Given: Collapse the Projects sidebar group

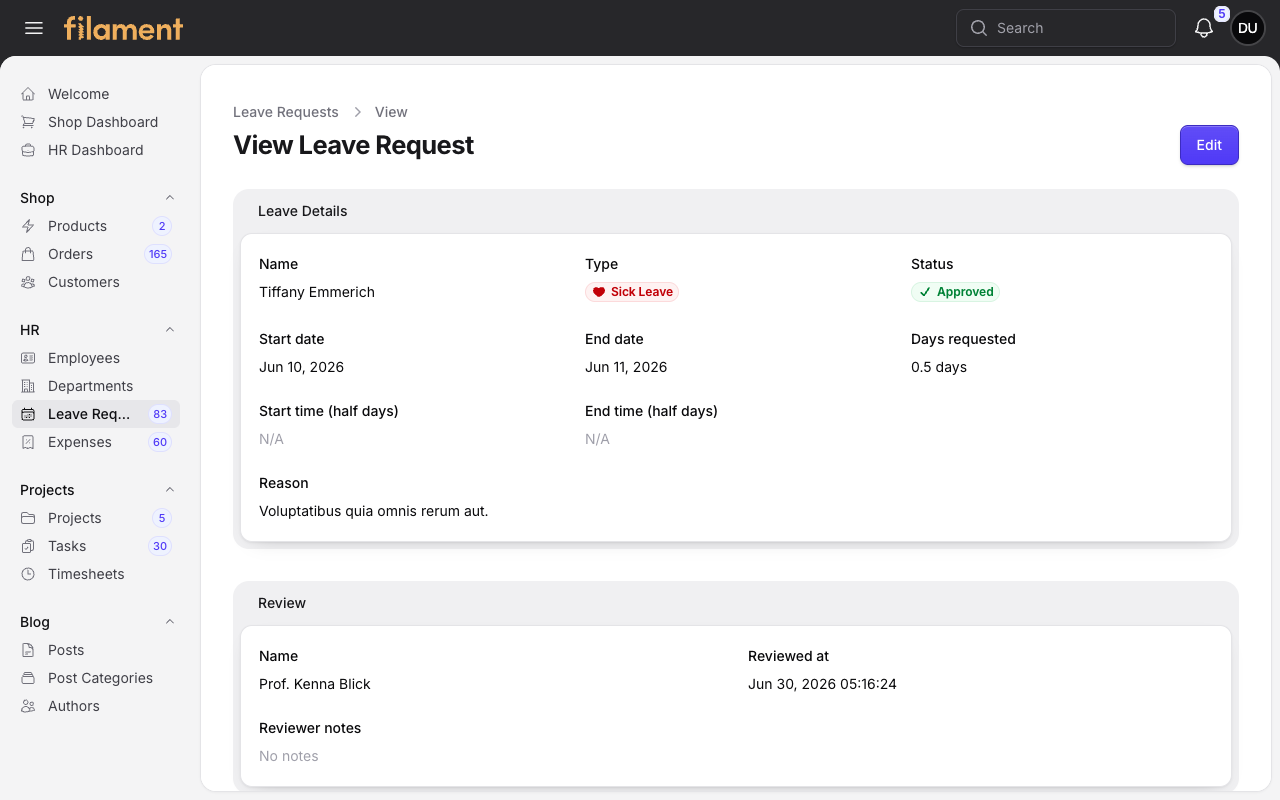Looking at the screenshot, I should click(170, 490).
